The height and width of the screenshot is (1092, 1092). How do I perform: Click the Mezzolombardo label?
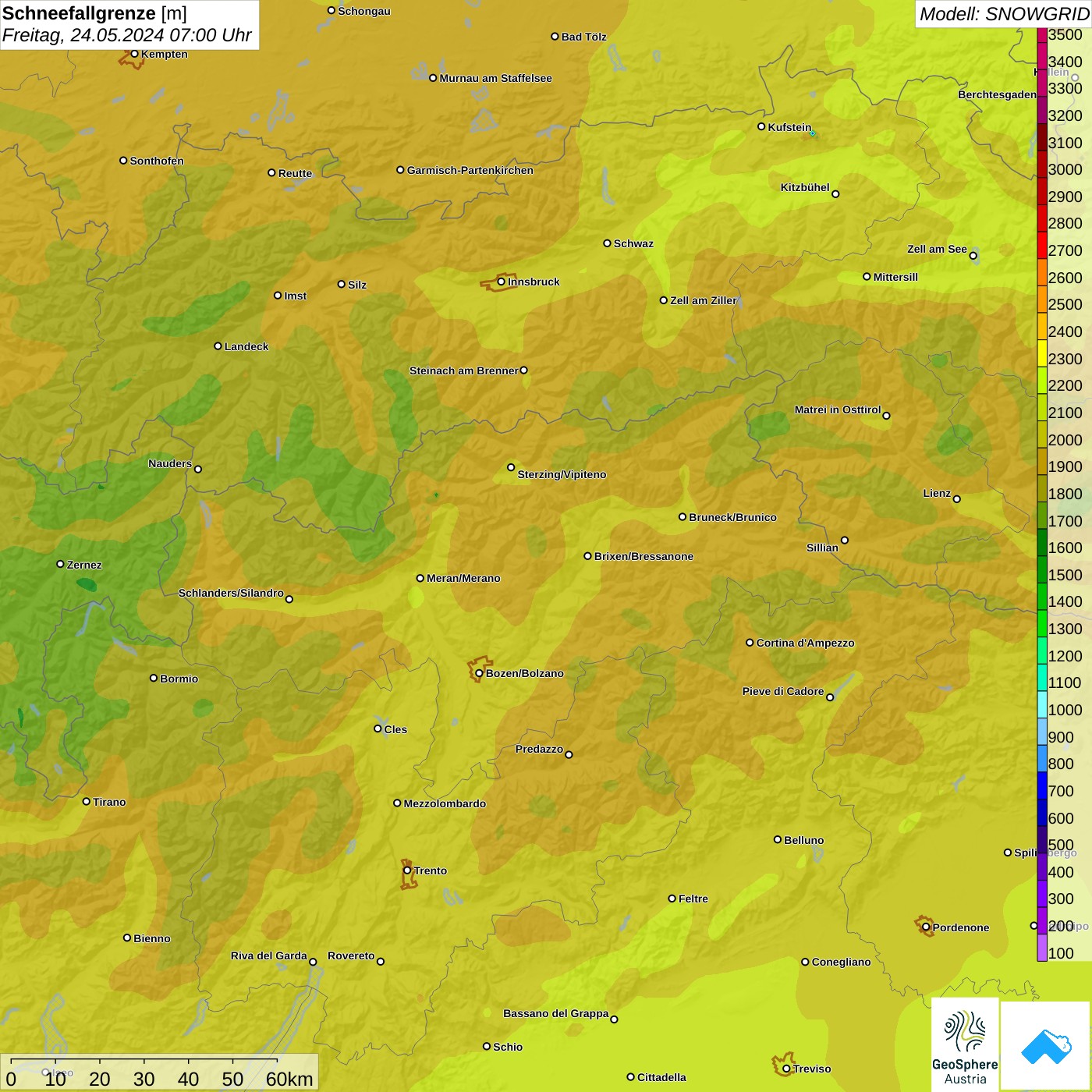445,803
